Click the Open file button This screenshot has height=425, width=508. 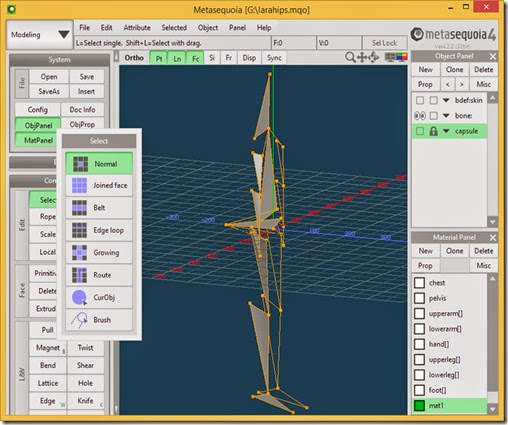[x=49, y=77]
